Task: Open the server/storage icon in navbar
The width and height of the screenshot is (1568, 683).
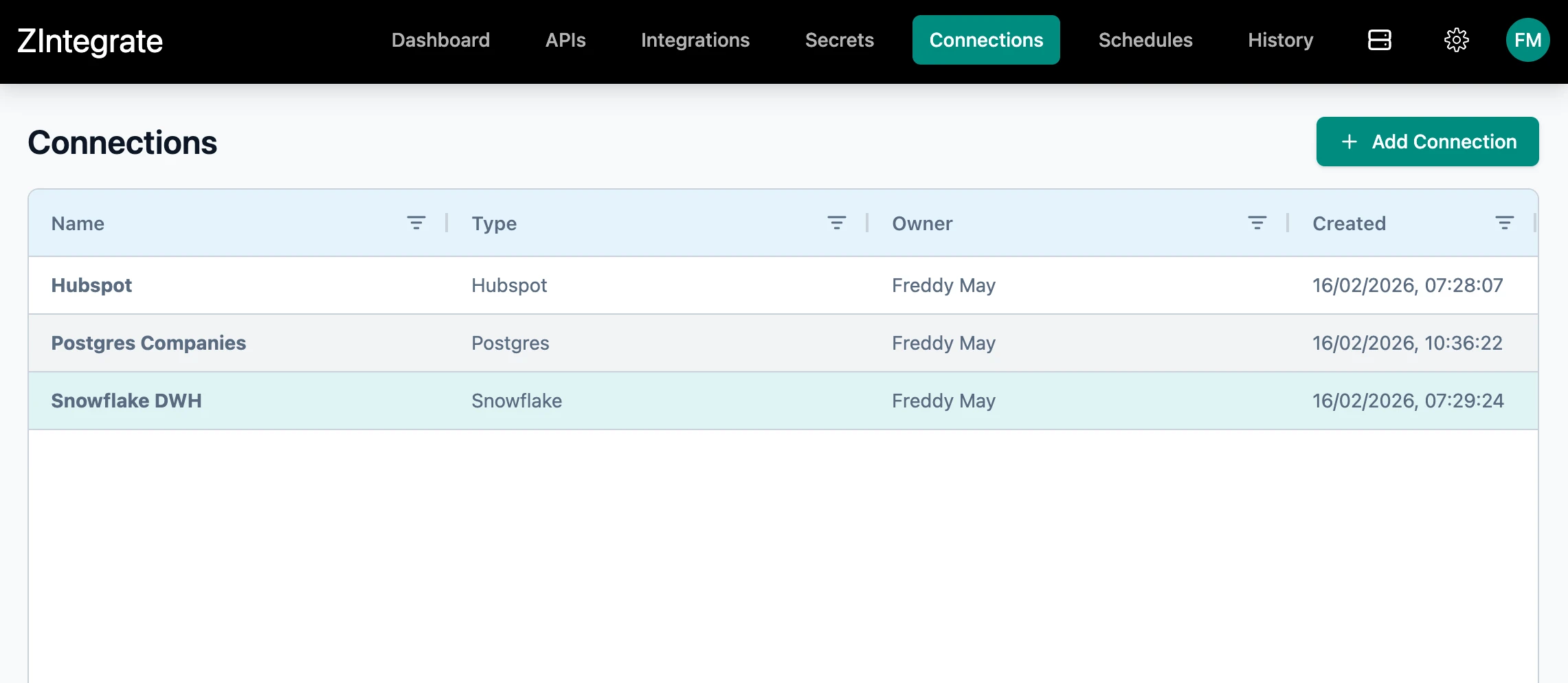Action: click(x=1379, y=40)
